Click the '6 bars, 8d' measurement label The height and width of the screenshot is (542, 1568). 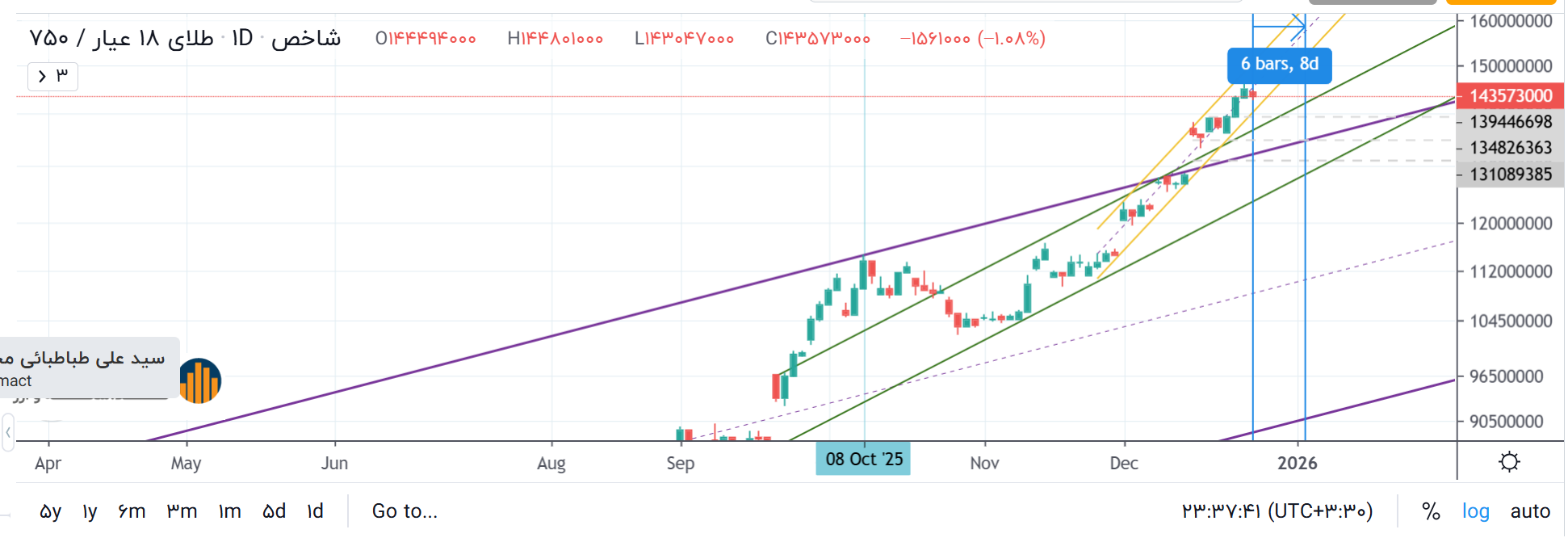(1279, 65)
